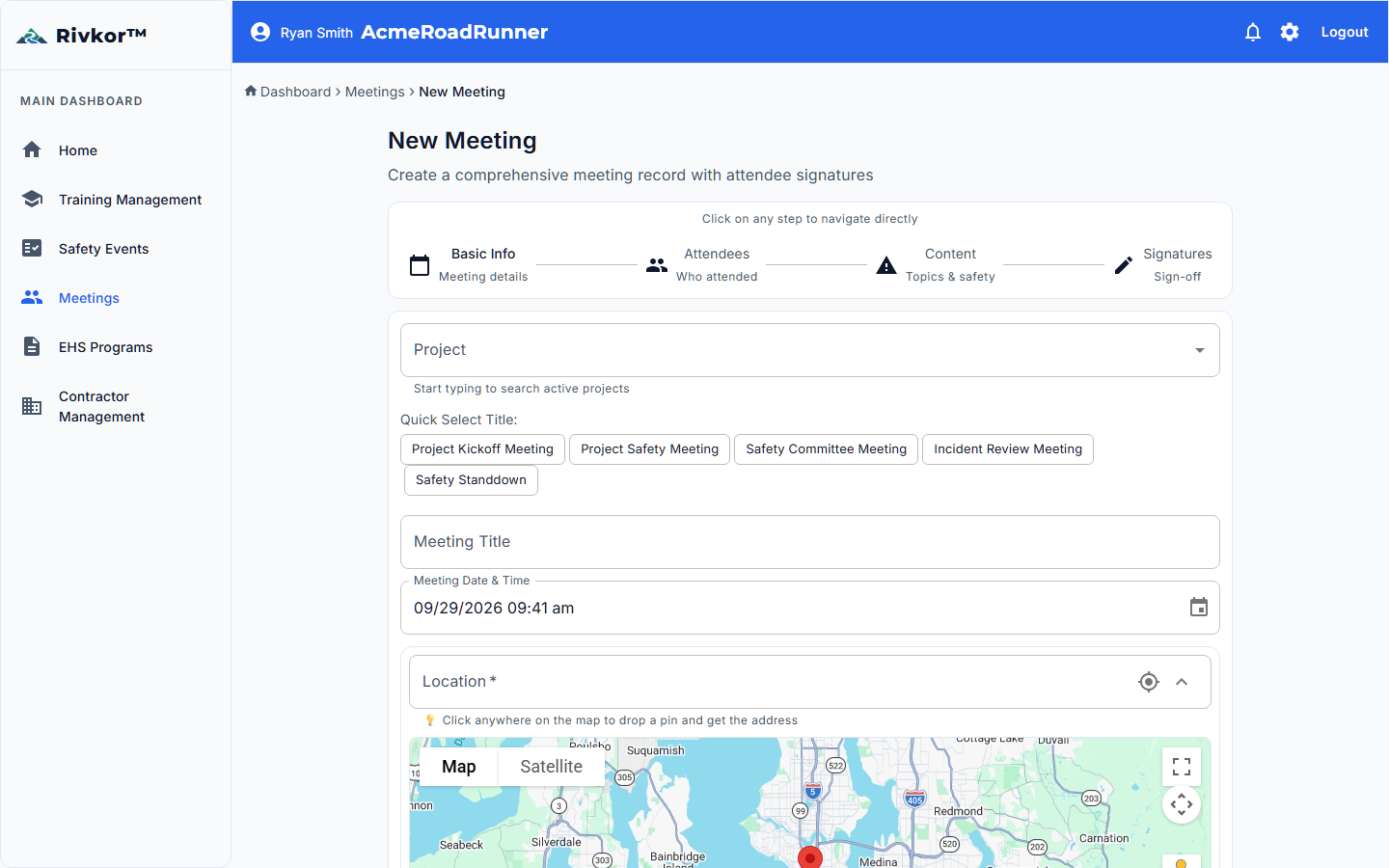
Task: Click the Content step warning triangle icon
Action: point(886,265)
